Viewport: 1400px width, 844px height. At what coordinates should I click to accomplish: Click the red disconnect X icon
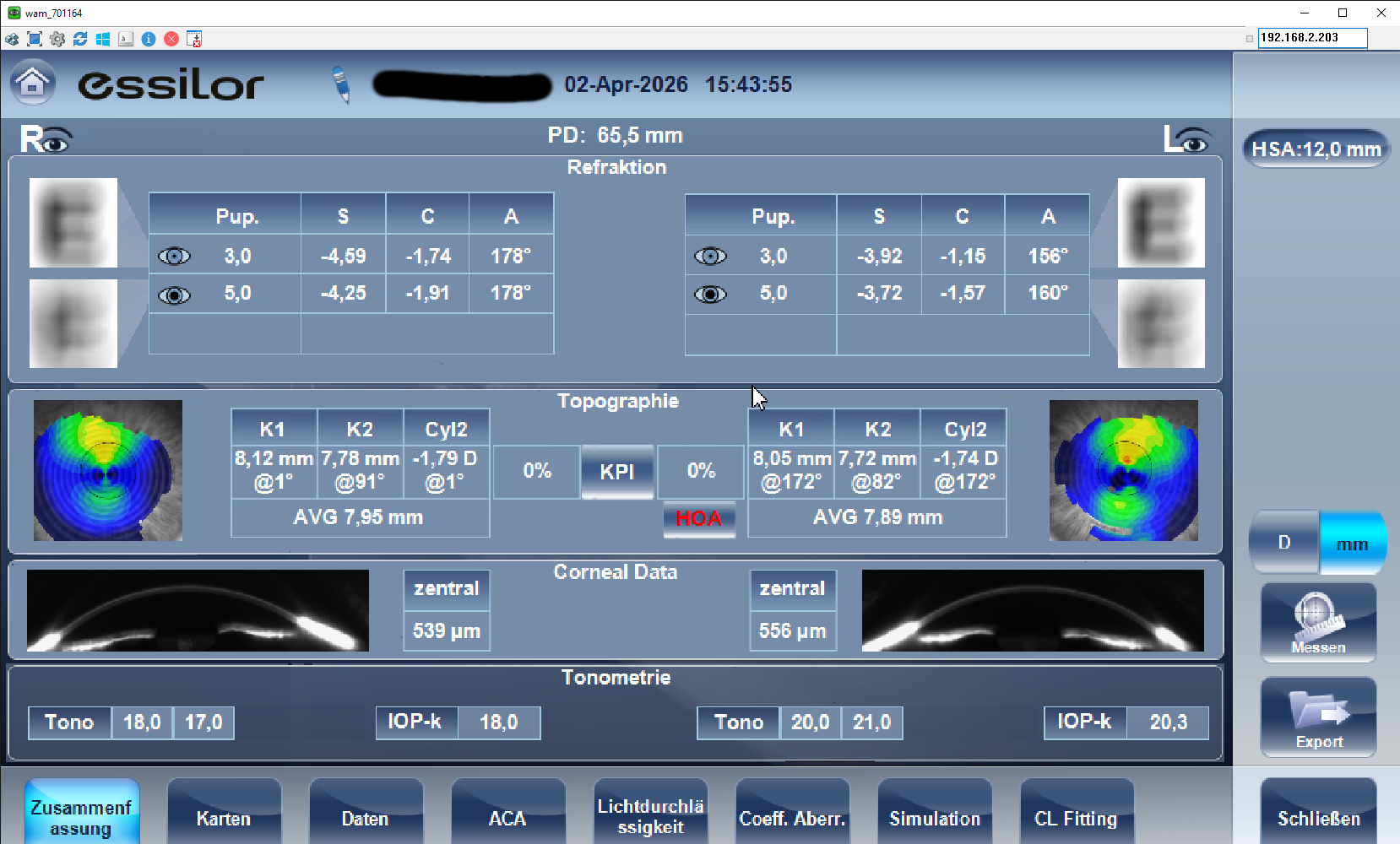[171, 39]
